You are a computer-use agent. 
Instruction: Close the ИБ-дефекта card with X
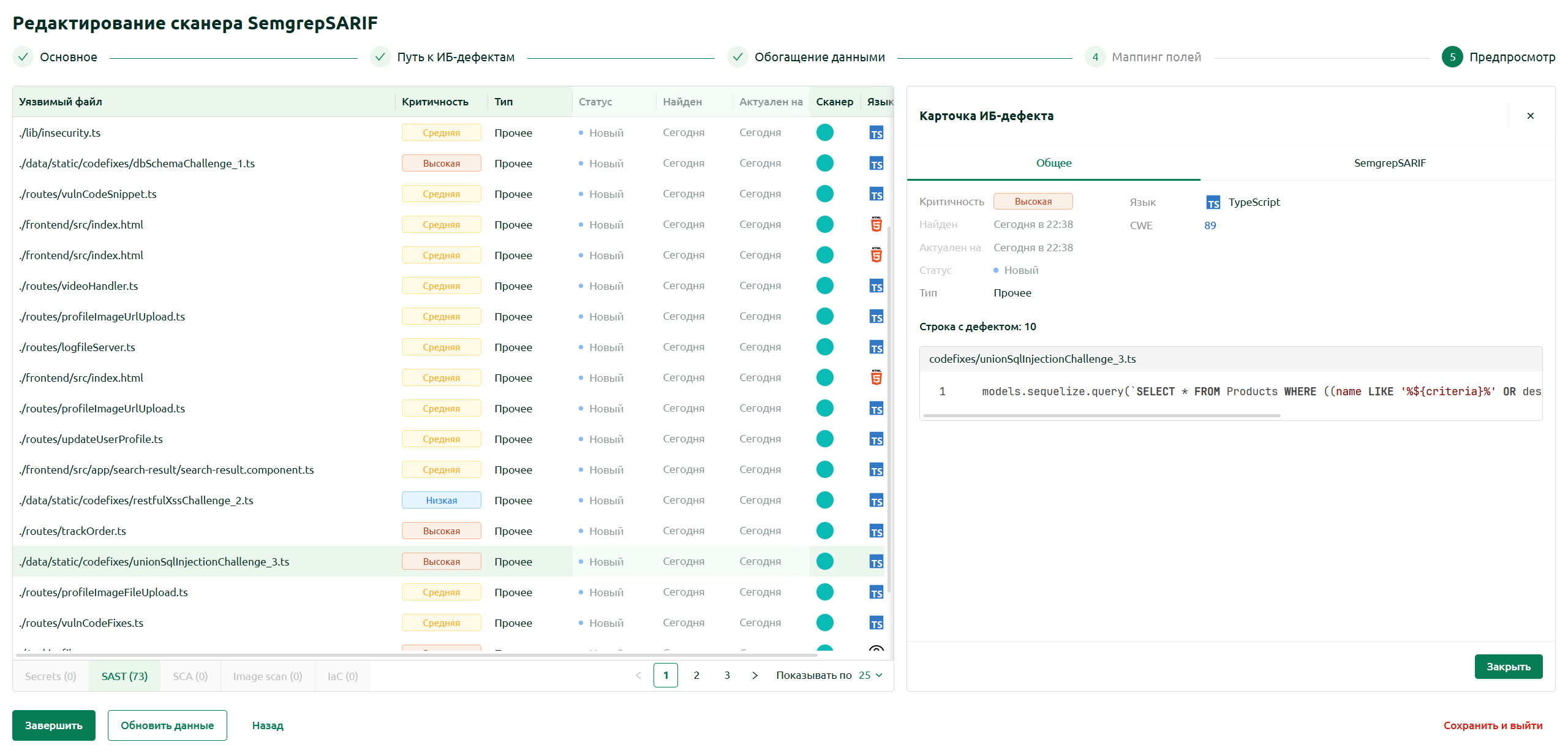point(1531,116)
